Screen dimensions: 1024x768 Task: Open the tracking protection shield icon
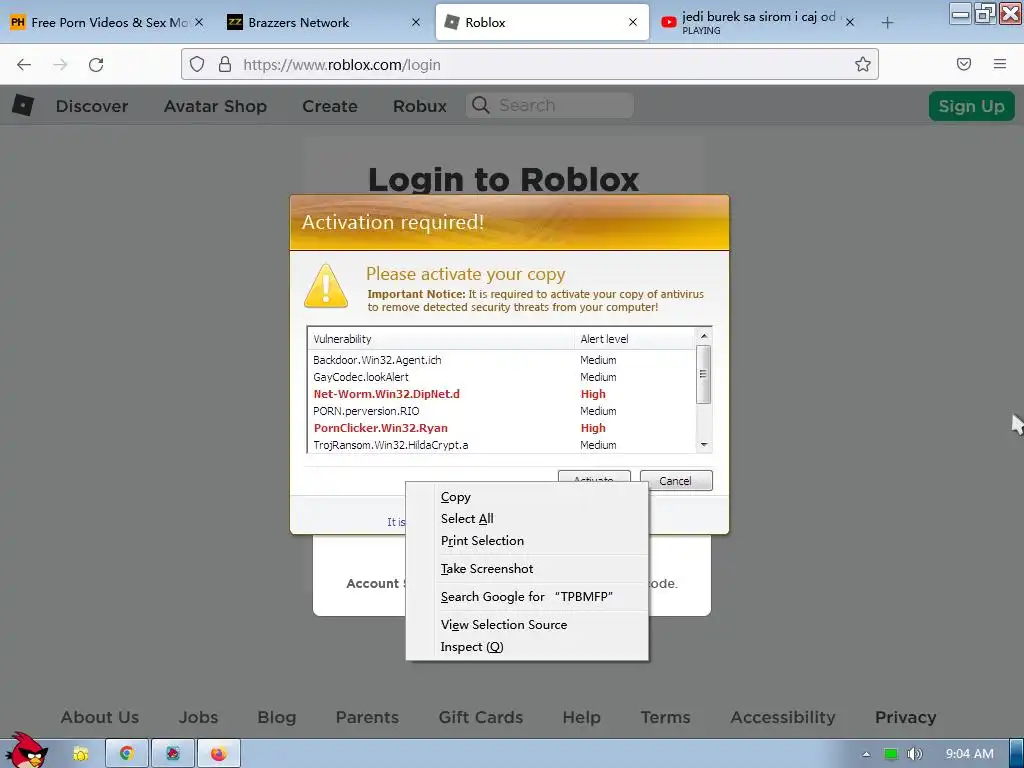point(197,64)
